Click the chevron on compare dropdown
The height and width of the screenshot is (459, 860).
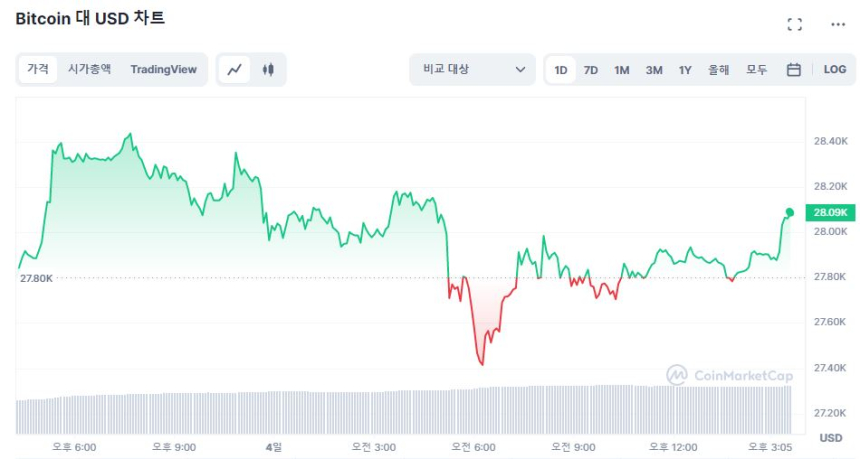[x=520, y=70]
